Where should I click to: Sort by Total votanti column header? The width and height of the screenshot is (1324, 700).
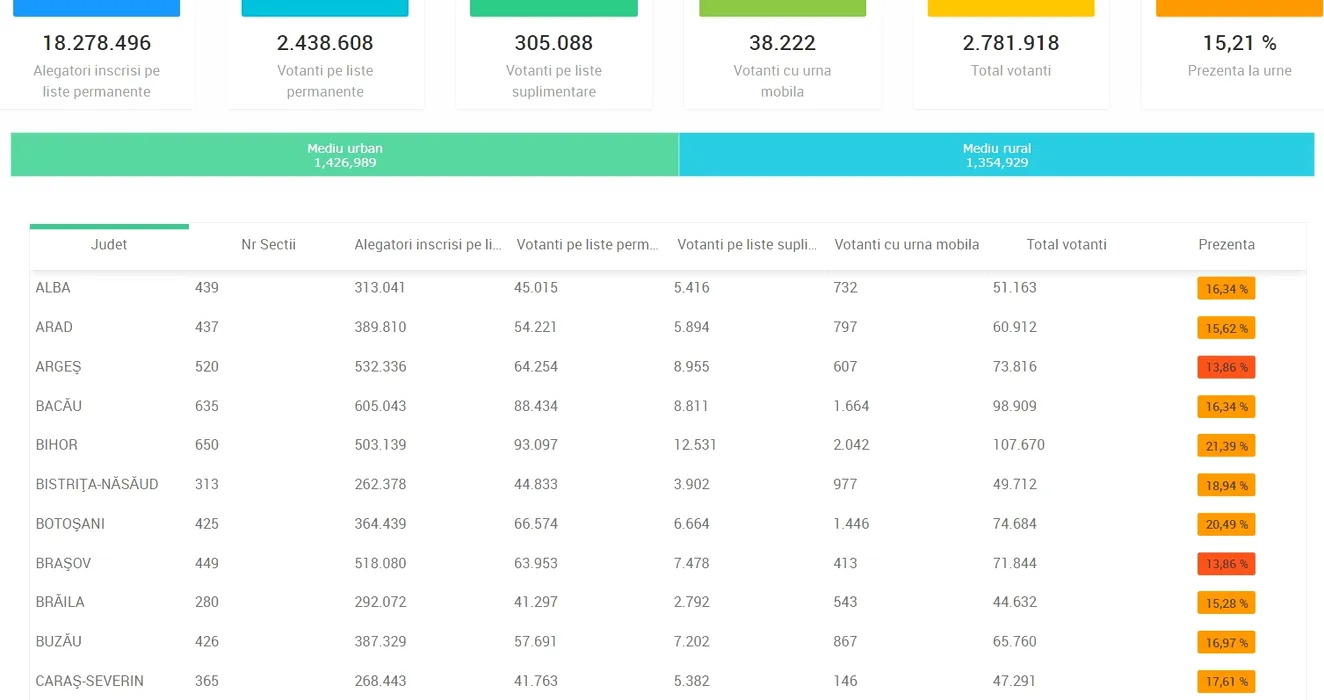coord(1066,245)
